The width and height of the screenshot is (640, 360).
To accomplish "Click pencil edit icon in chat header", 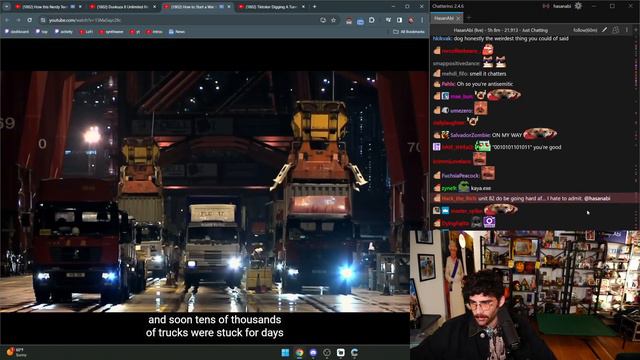I will [x=604, y=30].
